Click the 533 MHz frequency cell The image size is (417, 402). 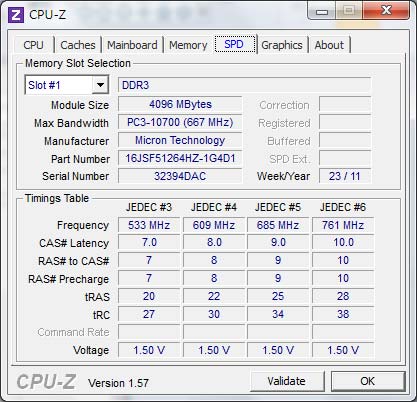[x=149, y=225]
